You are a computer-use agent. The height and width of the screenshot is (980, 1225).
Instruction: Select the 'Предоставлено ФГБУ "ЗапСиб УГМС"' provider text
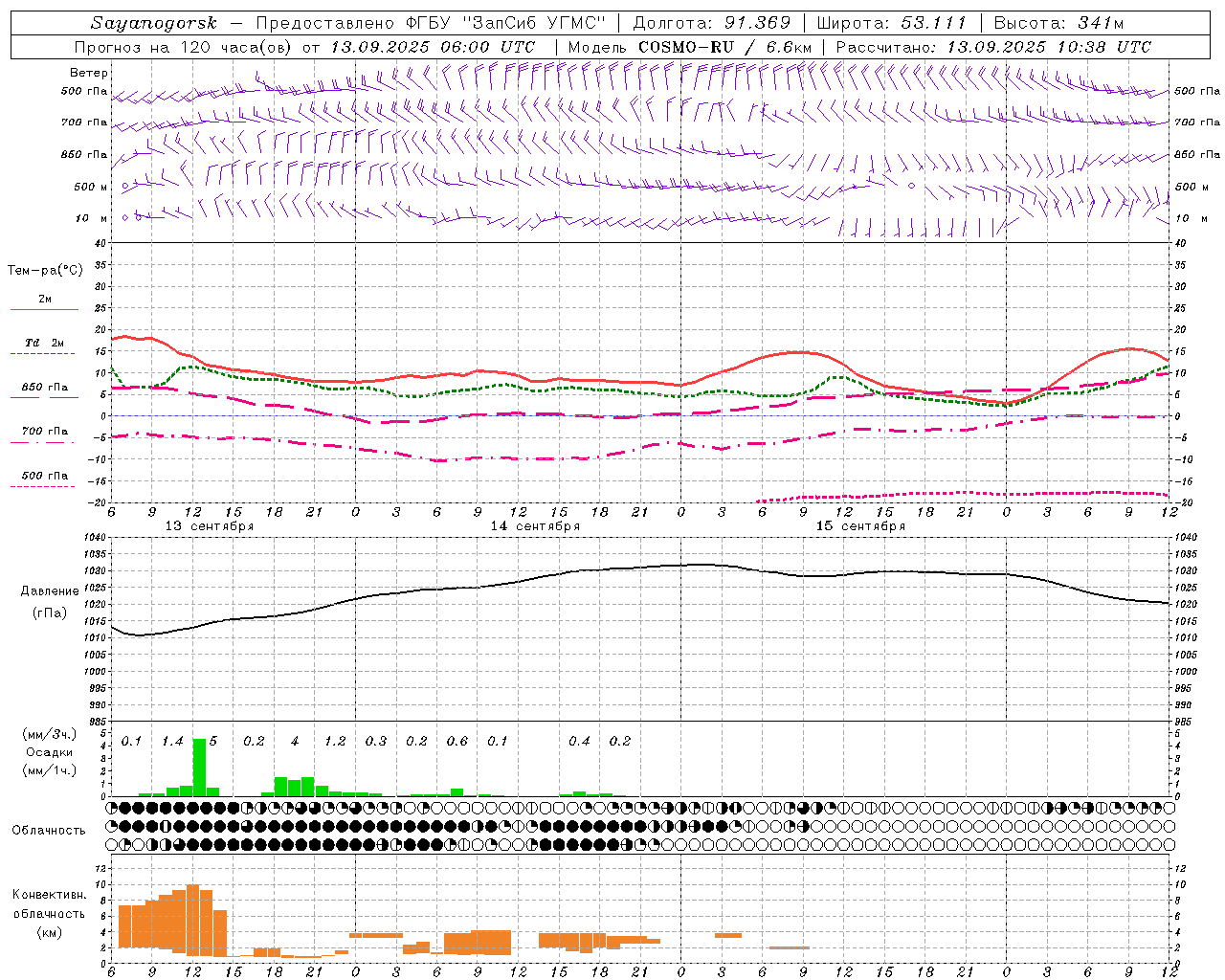pos(433,23)
